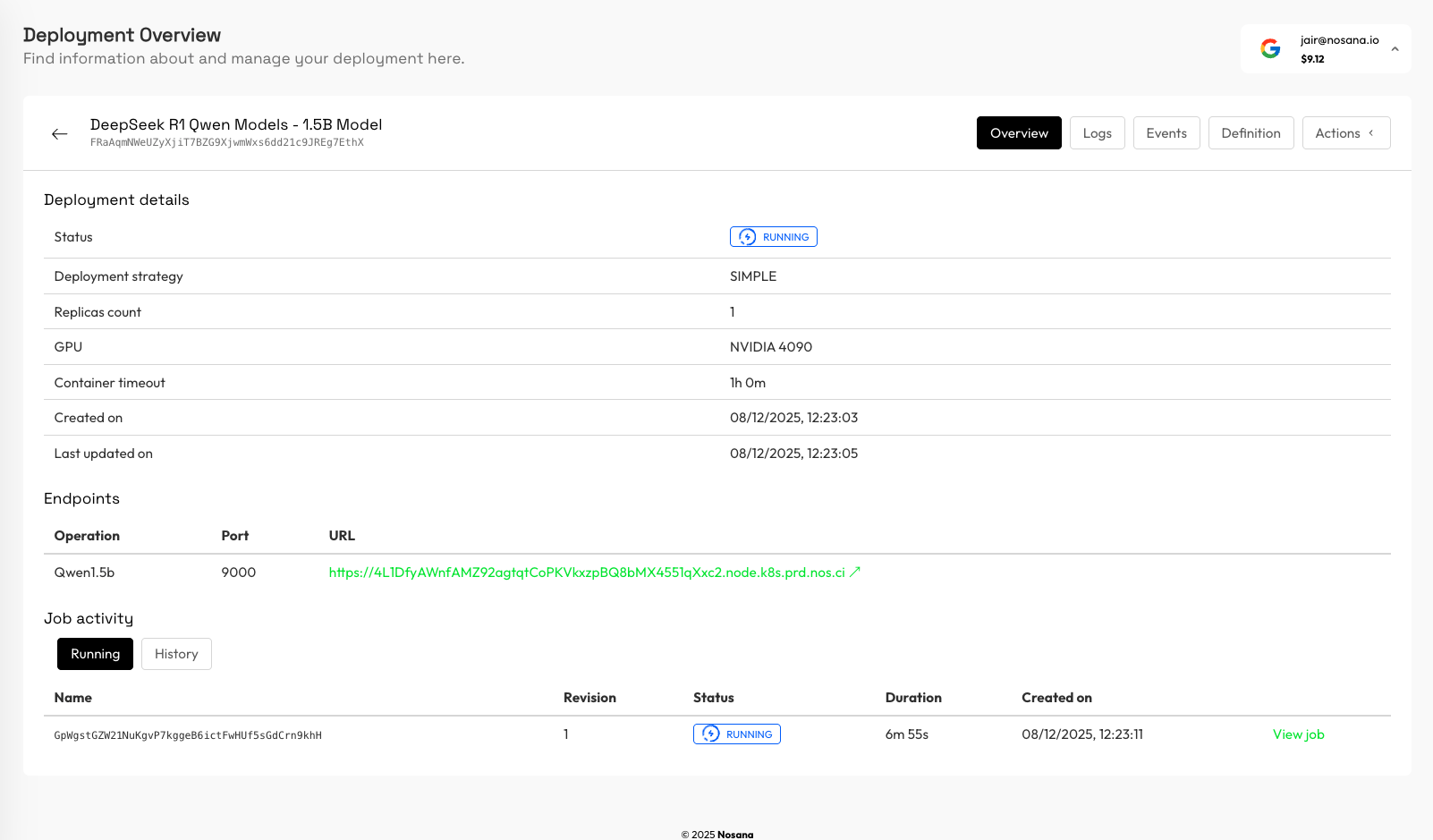Select the Events tab

[1166, 132]
